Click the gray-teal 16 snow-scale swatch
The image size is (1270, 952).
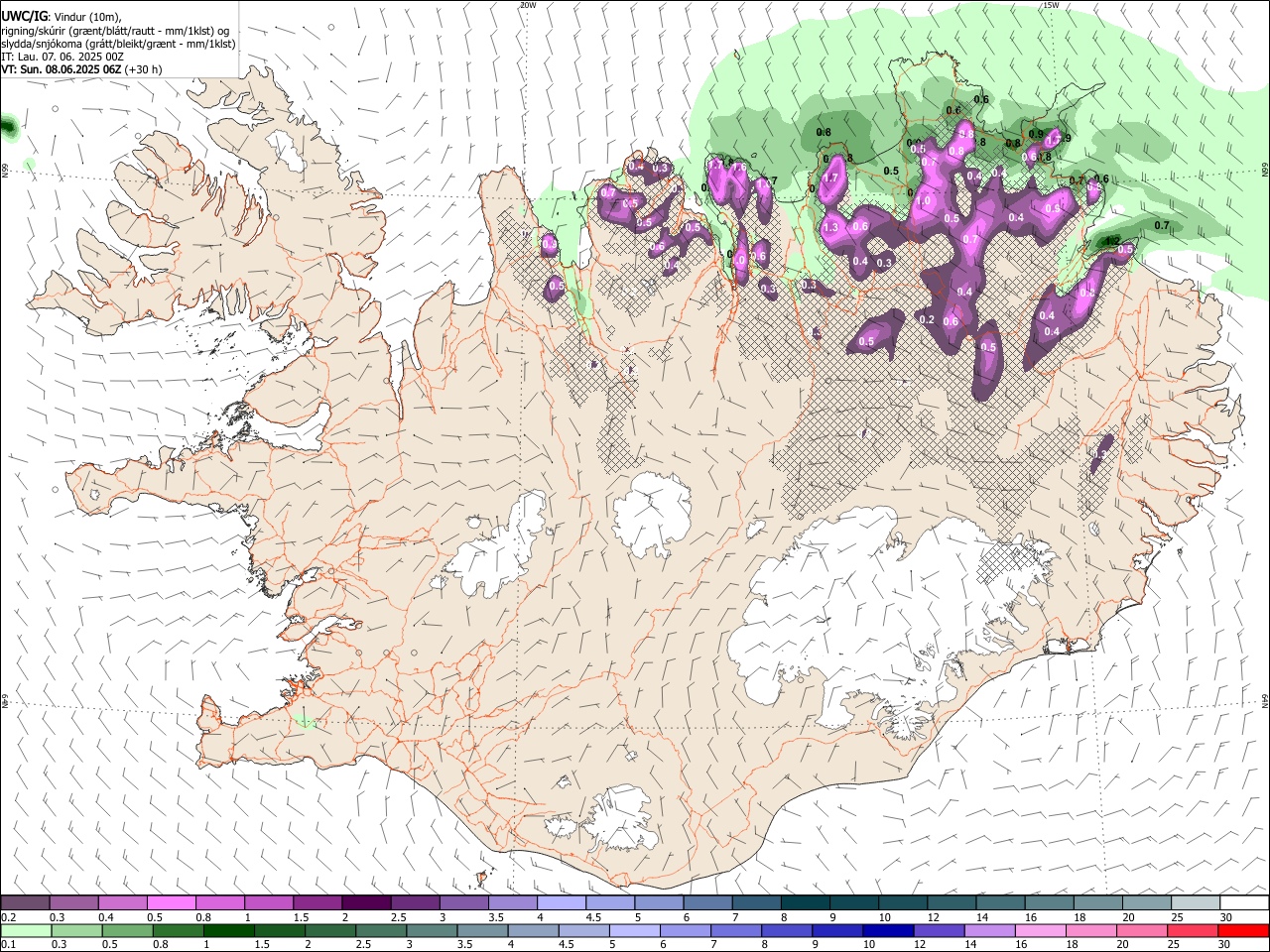pyautogui.click(x=1050, y=903)
